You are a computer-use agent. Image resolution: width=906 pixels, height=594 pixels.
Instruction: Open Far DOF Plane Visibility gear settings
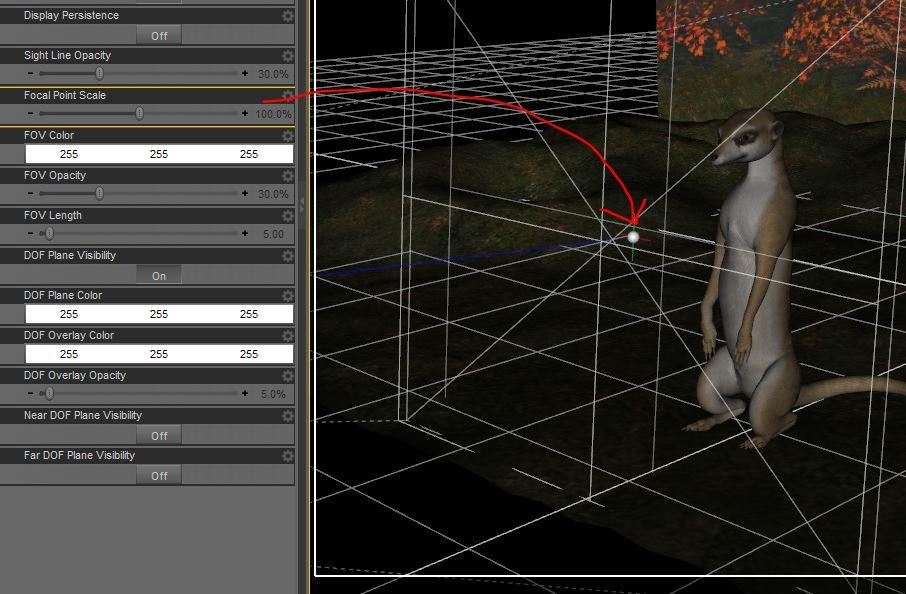tap(287, 455)
